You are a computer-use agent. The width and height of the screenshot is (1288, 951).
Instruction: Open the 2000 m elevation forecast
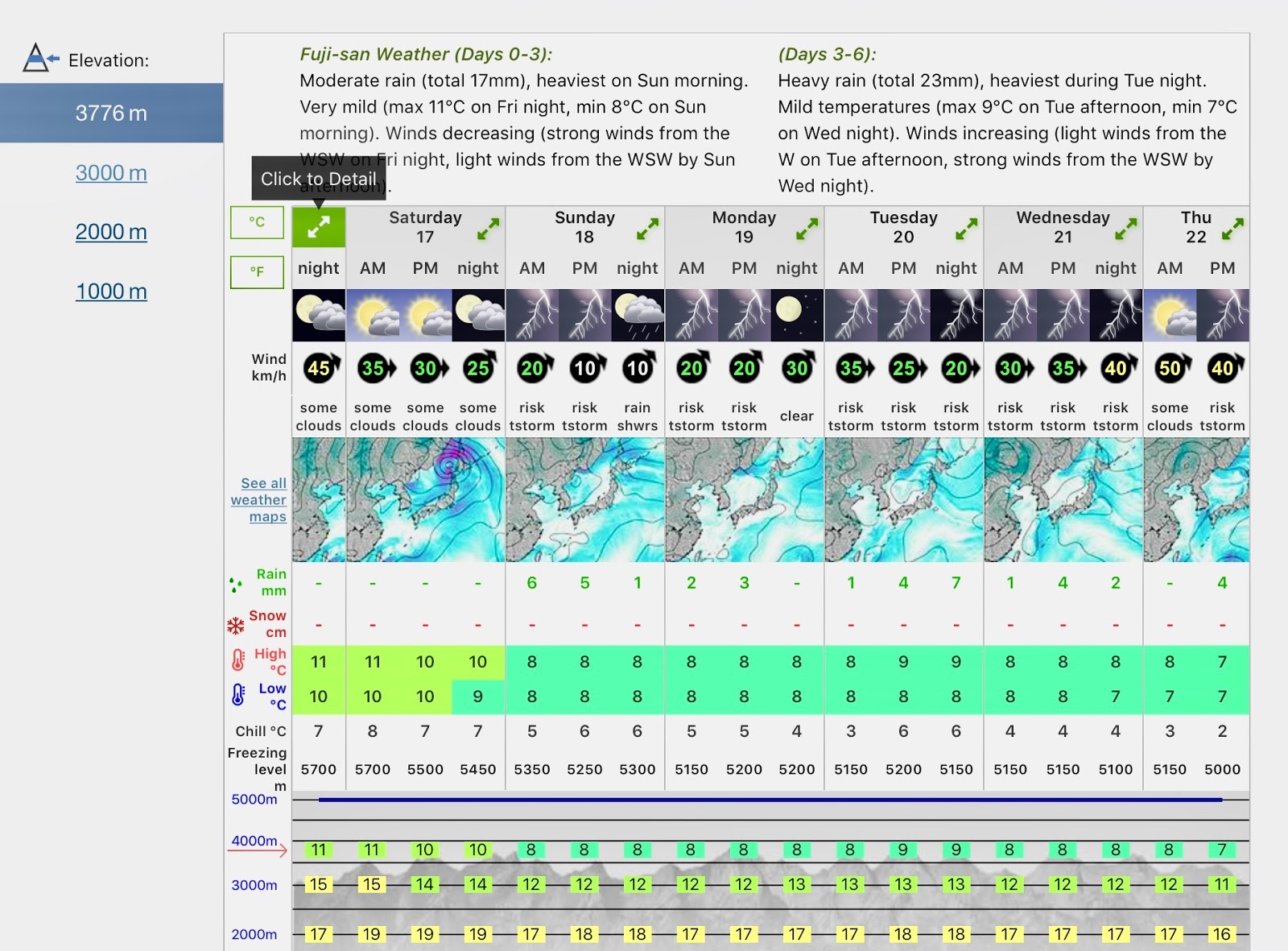pyautogui.click(x=111, y=232)
